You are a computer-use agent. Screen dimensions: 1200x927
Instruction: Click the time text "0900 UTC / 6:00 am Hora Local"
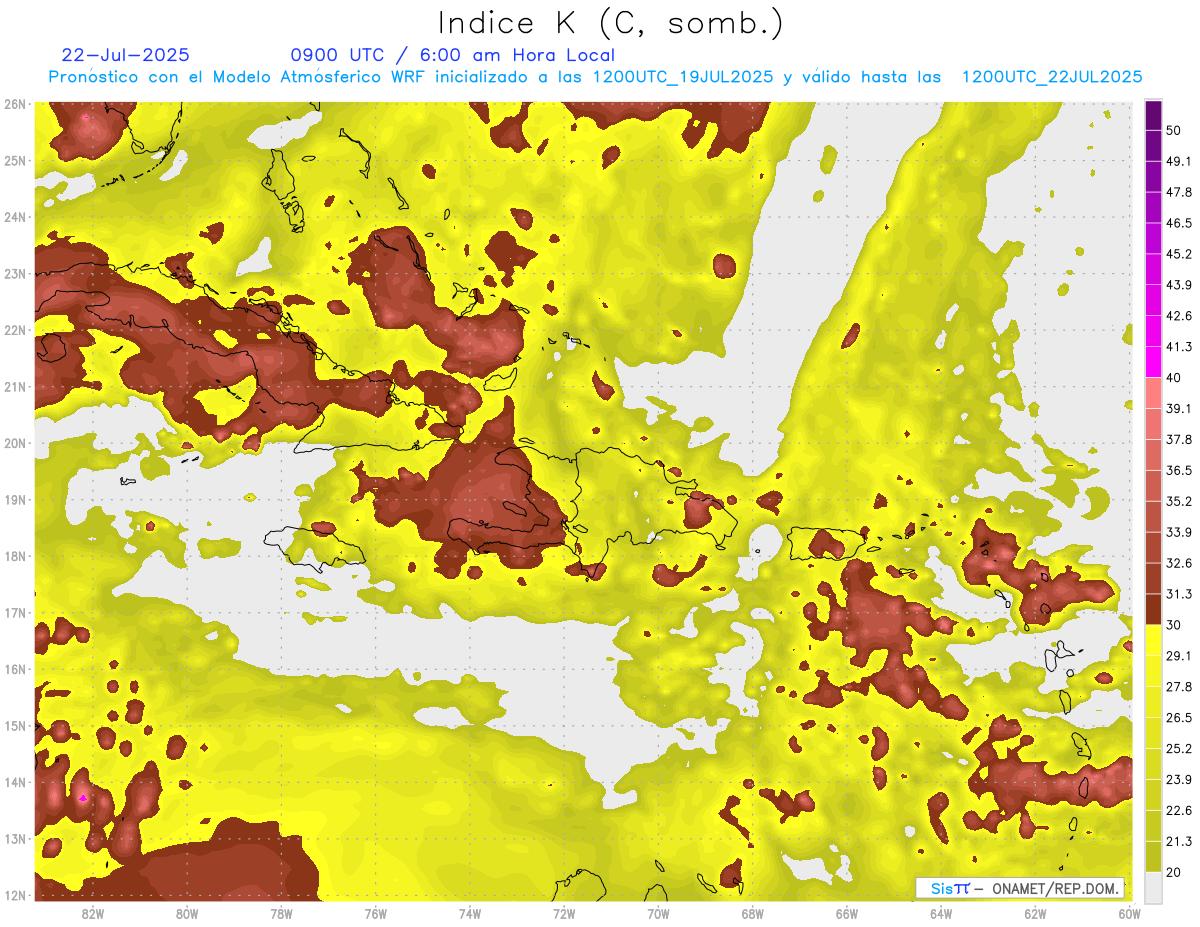[x=452, y=55]
